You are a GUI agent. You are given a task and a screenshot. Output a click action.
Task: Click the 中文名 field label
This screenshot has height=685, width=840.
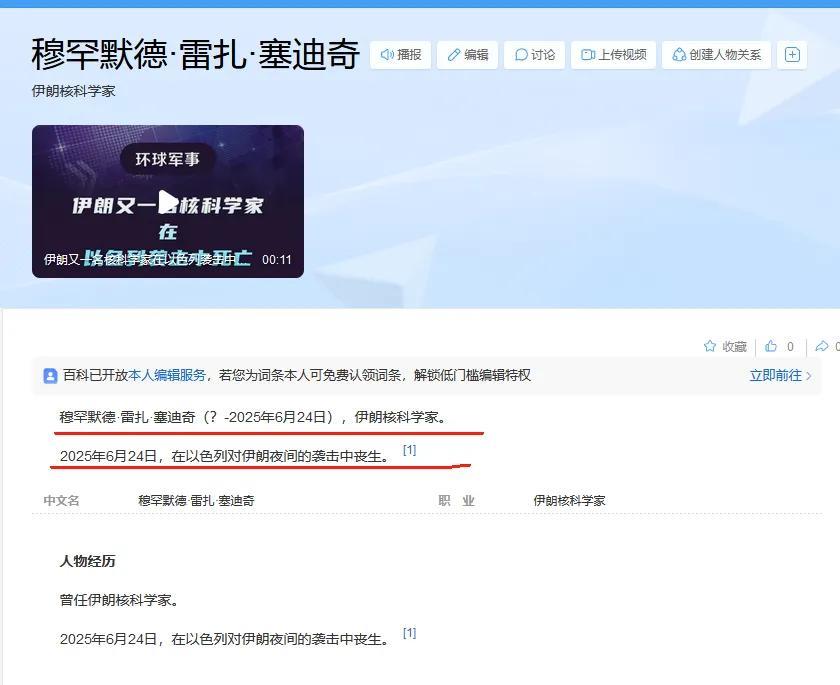tap(62, 501)
